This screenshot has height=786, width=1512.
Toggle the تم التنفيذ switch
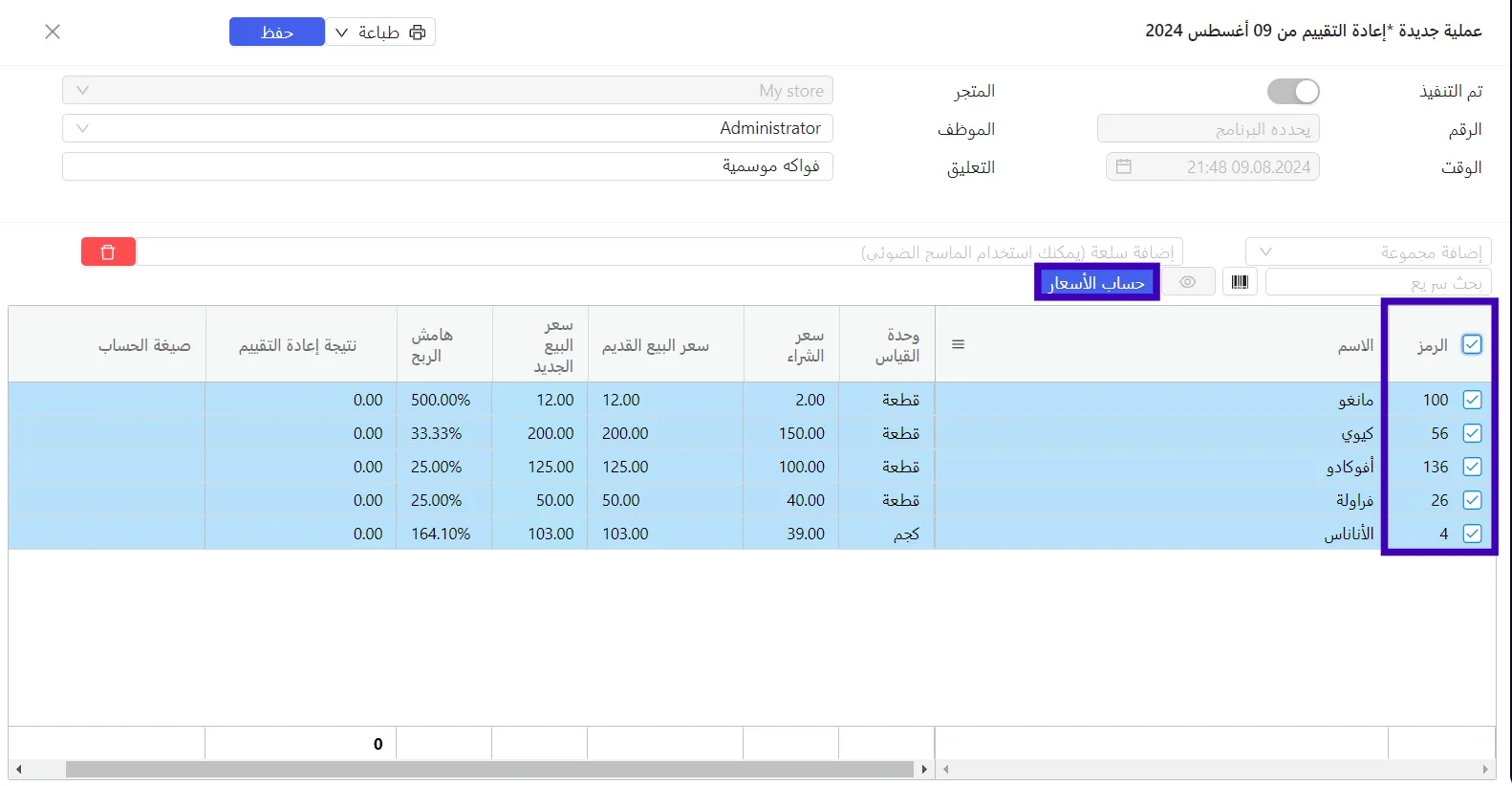pyautogui.click(x=1293, y=91)
